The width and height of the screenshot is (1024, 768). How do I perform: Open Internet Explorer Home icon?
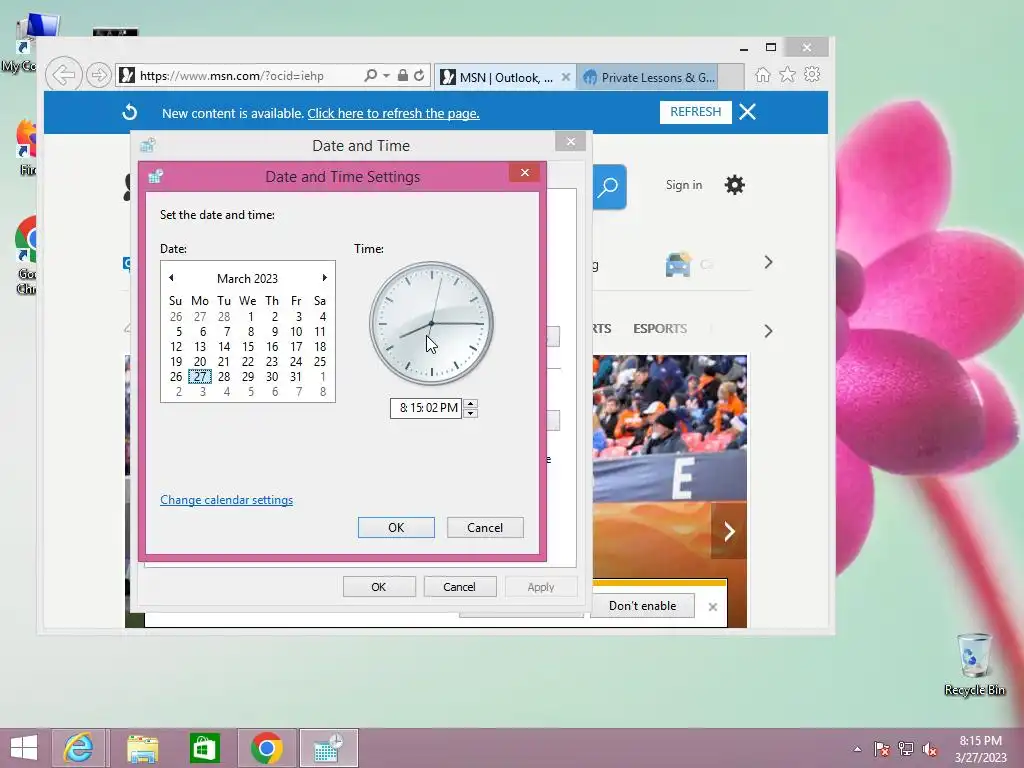[763, 74]
